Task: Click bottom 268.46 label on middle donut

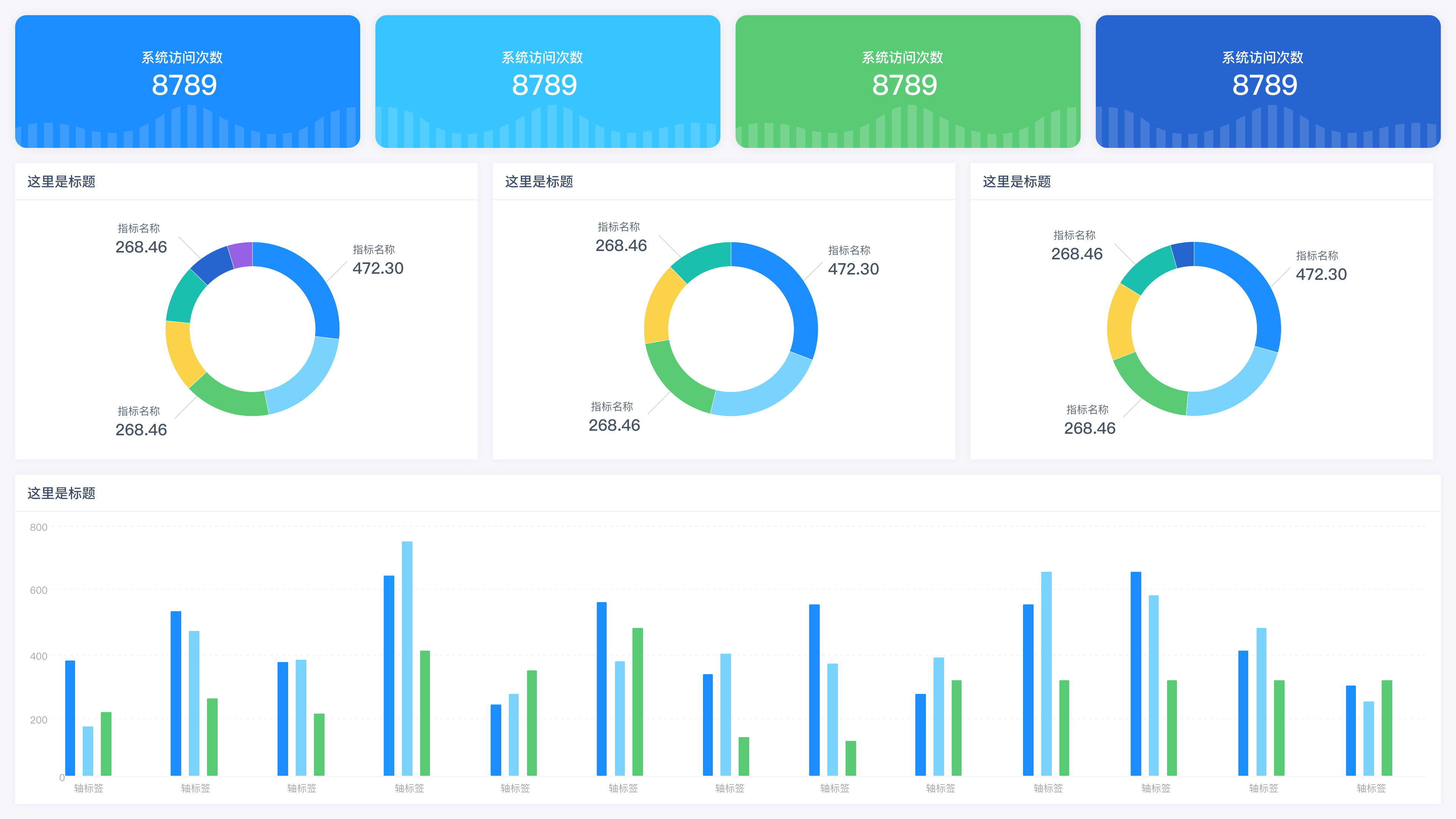Action: point(614,425)
